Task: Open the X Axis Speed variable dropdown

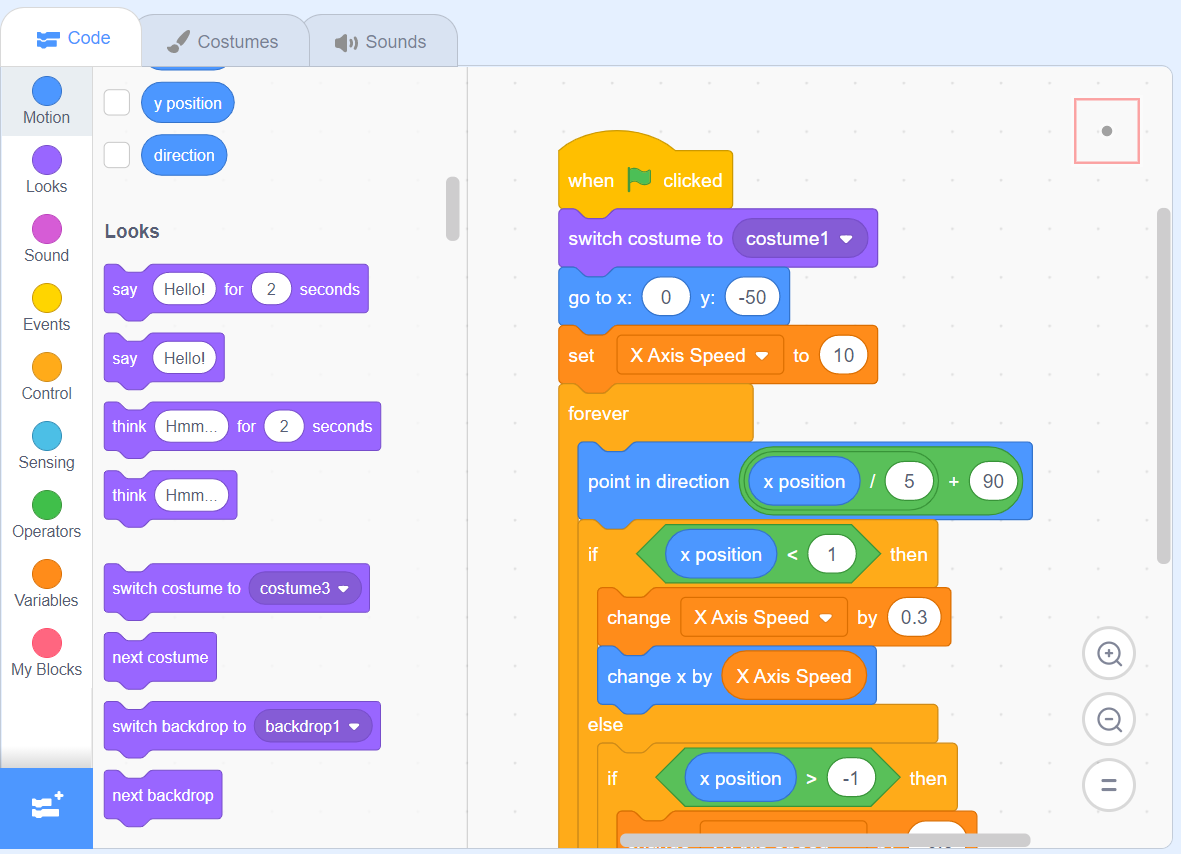Action: pyautogui.click(x=700, y=355)
